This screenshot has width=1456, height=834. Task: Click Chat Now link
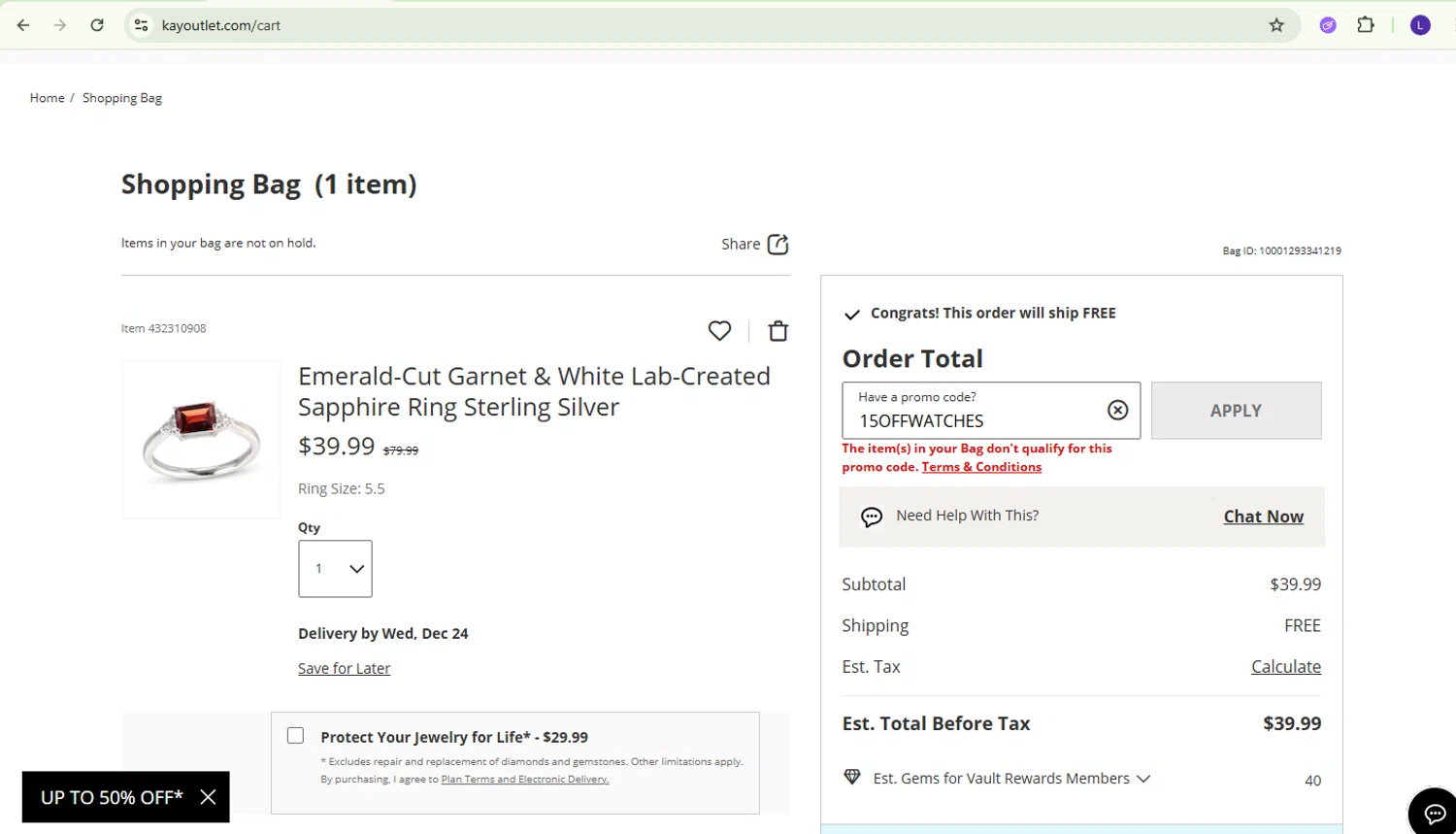(1263, 517)
